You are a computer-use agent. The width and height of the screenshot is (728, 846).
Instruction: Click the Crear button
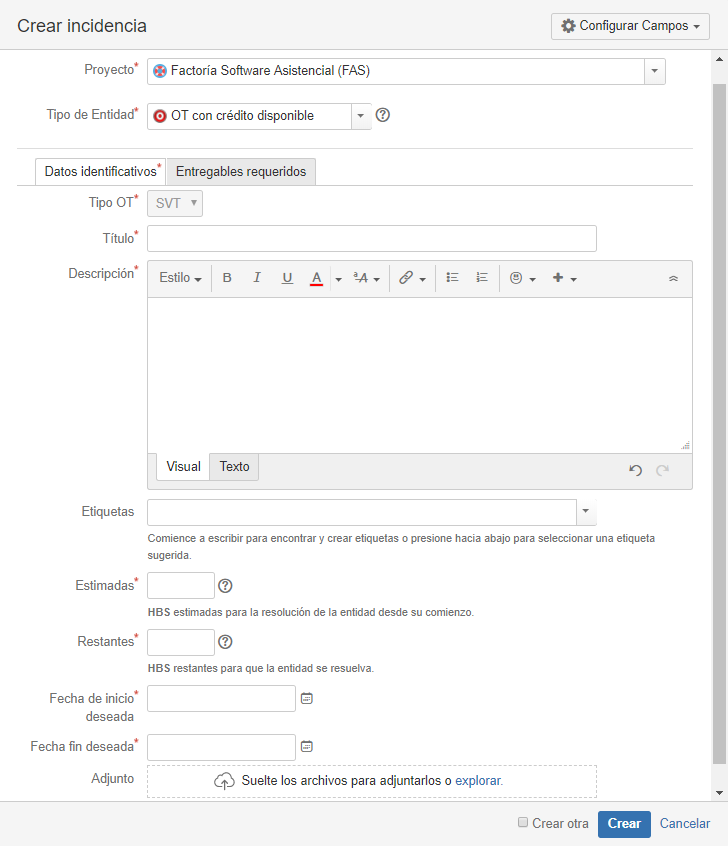(624, 824)
